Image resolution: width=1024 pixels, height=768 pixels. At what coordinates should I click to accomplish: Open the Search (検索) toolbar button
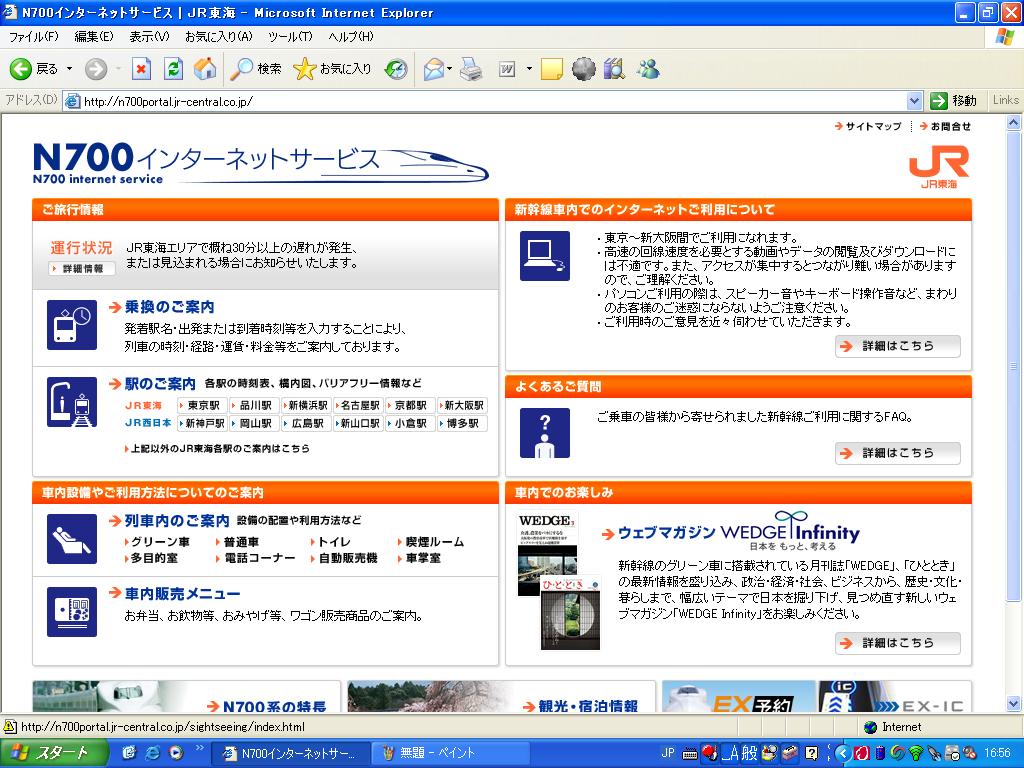coord(256,69)
